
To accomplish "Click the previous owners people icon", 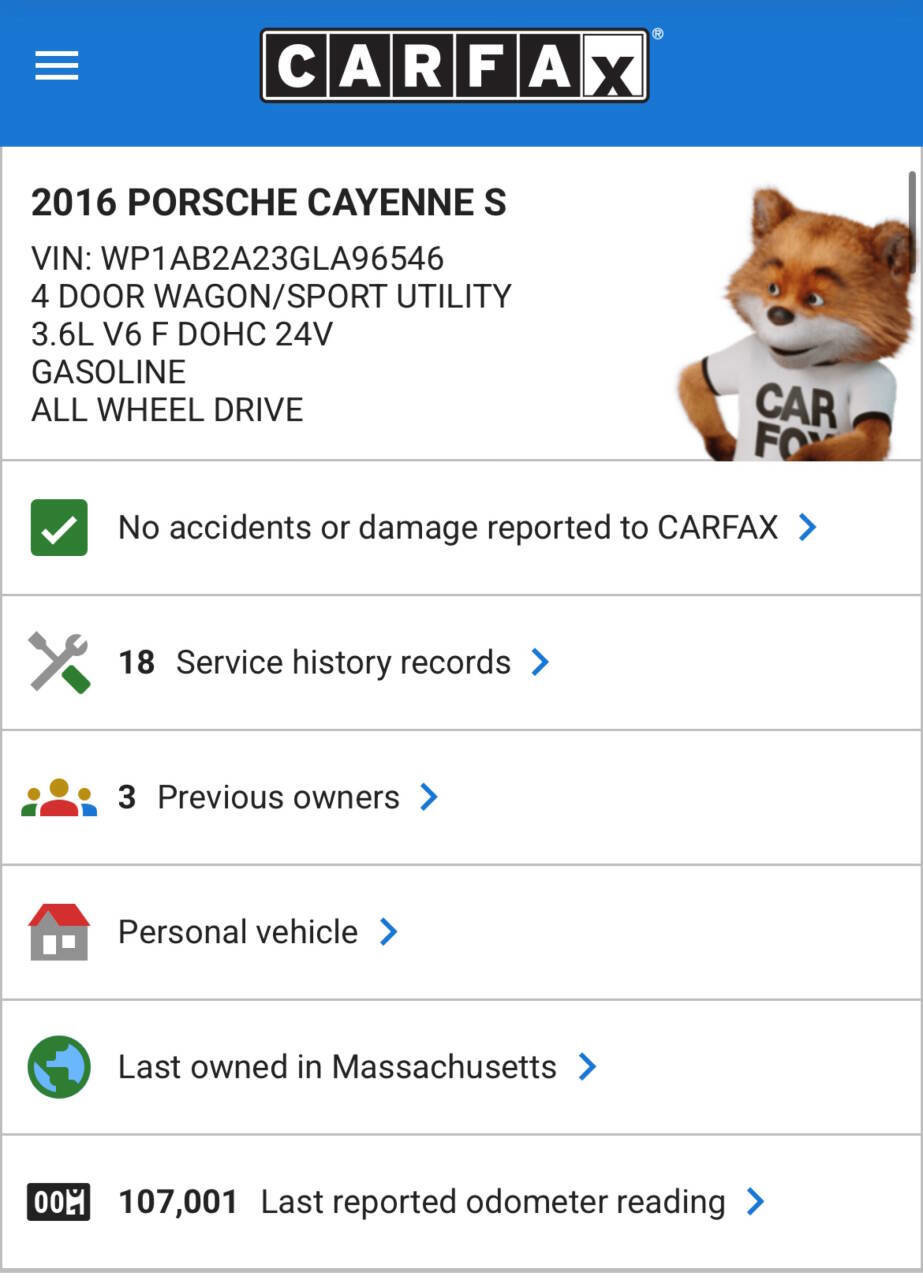I will click(x=59, y=797).
